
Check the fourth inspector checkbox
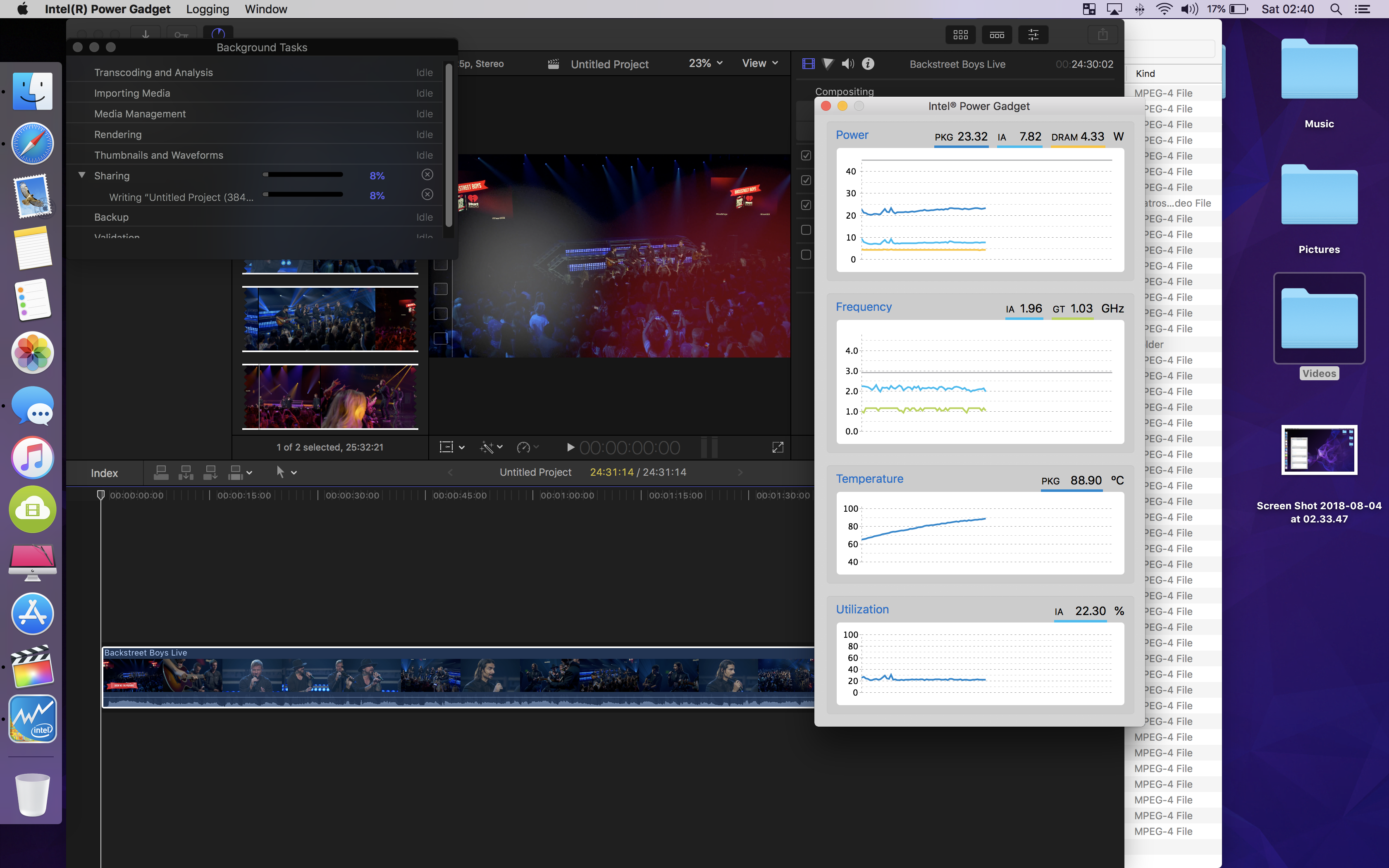[x=806, y=230]
